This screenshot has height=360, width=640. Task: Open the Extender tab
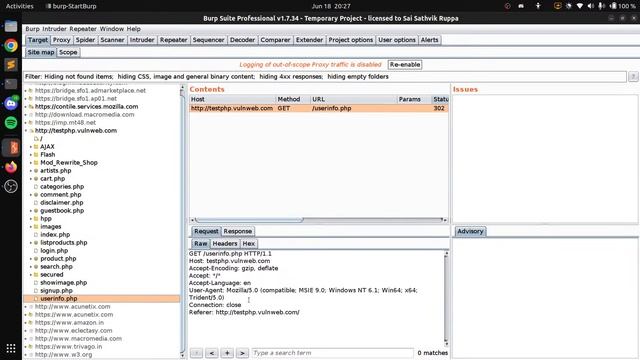point(309,40)
